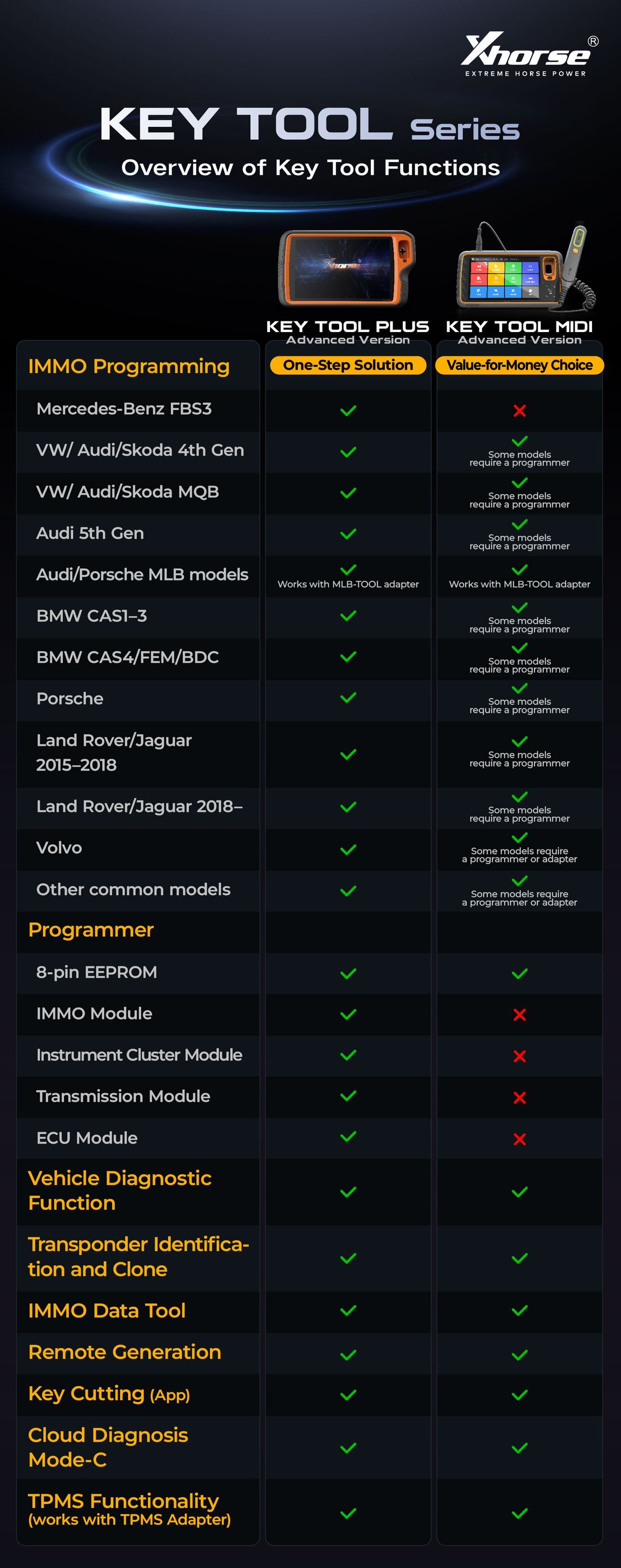Click the red X for Mercedes-Benz FBS3
621x1568 pixels.
coord(519,411)
